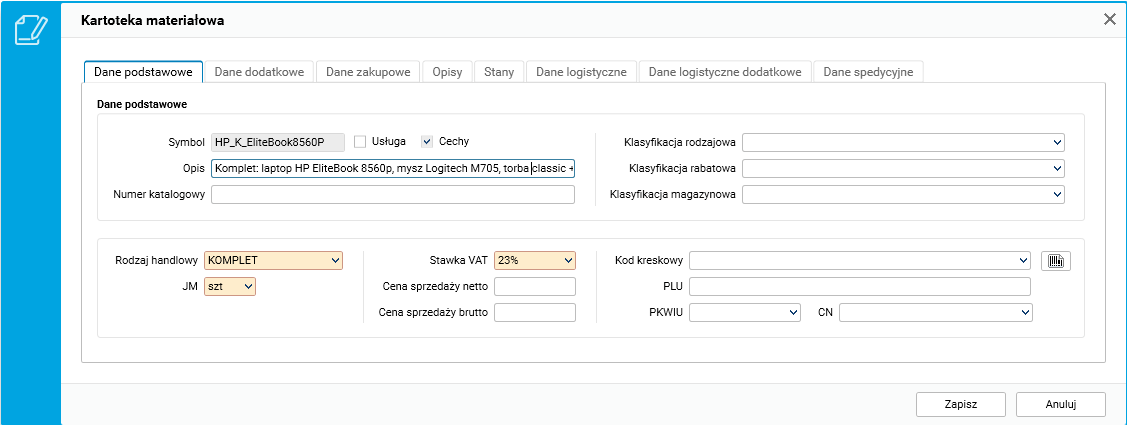Click the barcode generator icon button

point(1056,261)
